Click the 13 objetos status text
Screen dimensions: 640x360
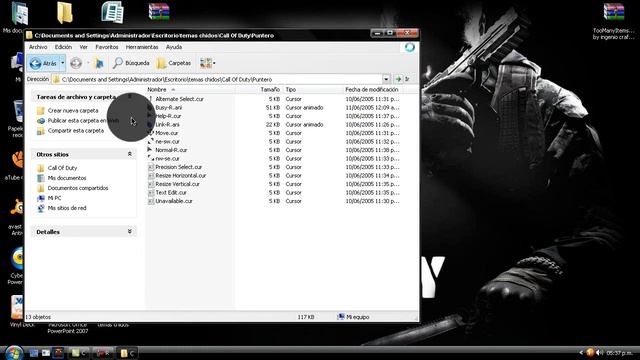[x=38, y=317]
